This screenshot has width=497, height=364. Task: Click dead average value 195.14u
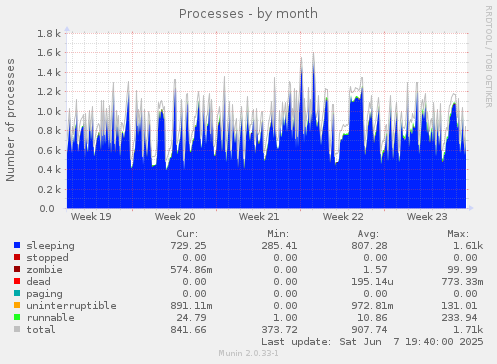372,282
